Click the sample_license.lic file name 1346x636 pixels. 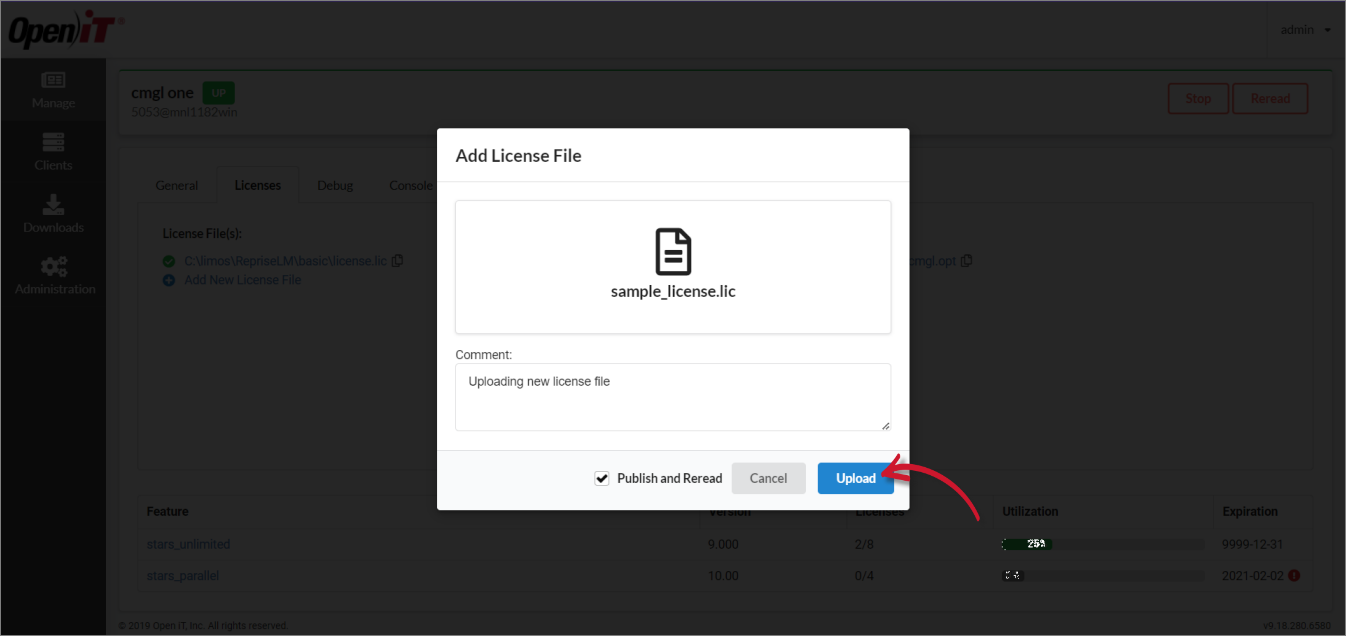coord(673,292)
